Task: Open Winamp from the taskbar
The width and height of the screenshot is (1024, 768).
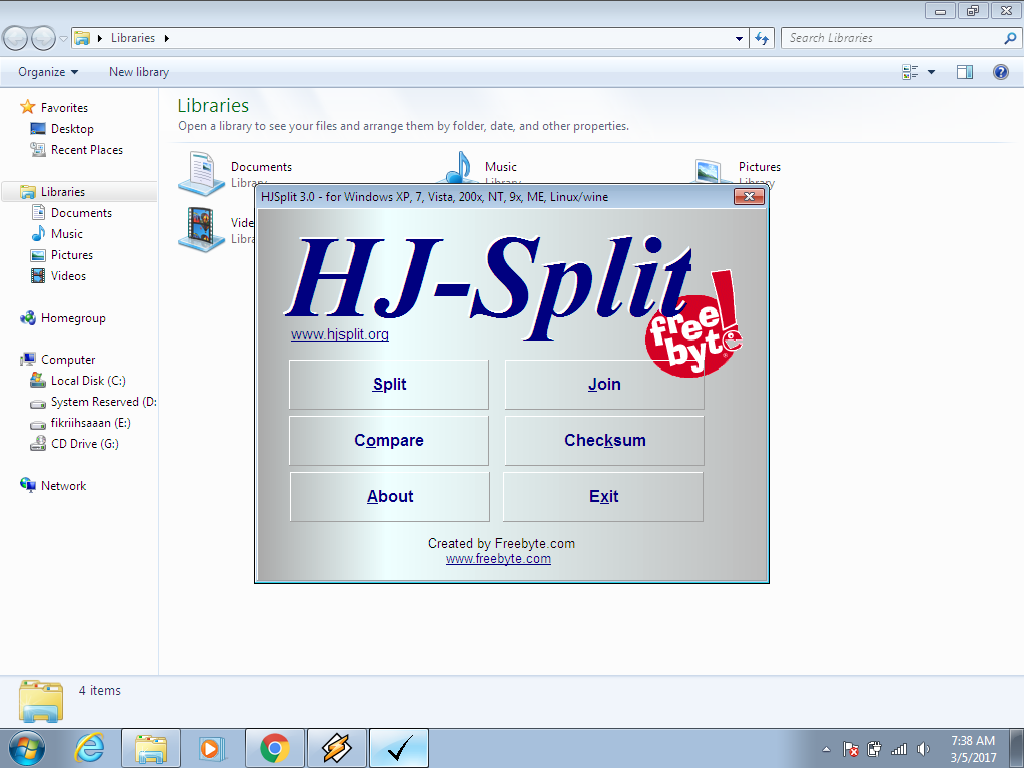Action: coord(336,747)
